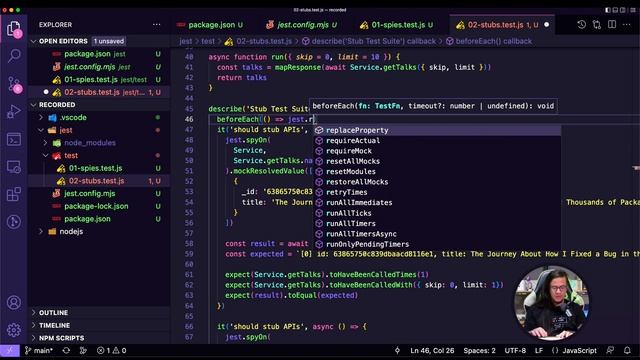Switch to the jest.config.mjs tab
Viewport: 640px width, 360px height.
[x=301, y=25]
